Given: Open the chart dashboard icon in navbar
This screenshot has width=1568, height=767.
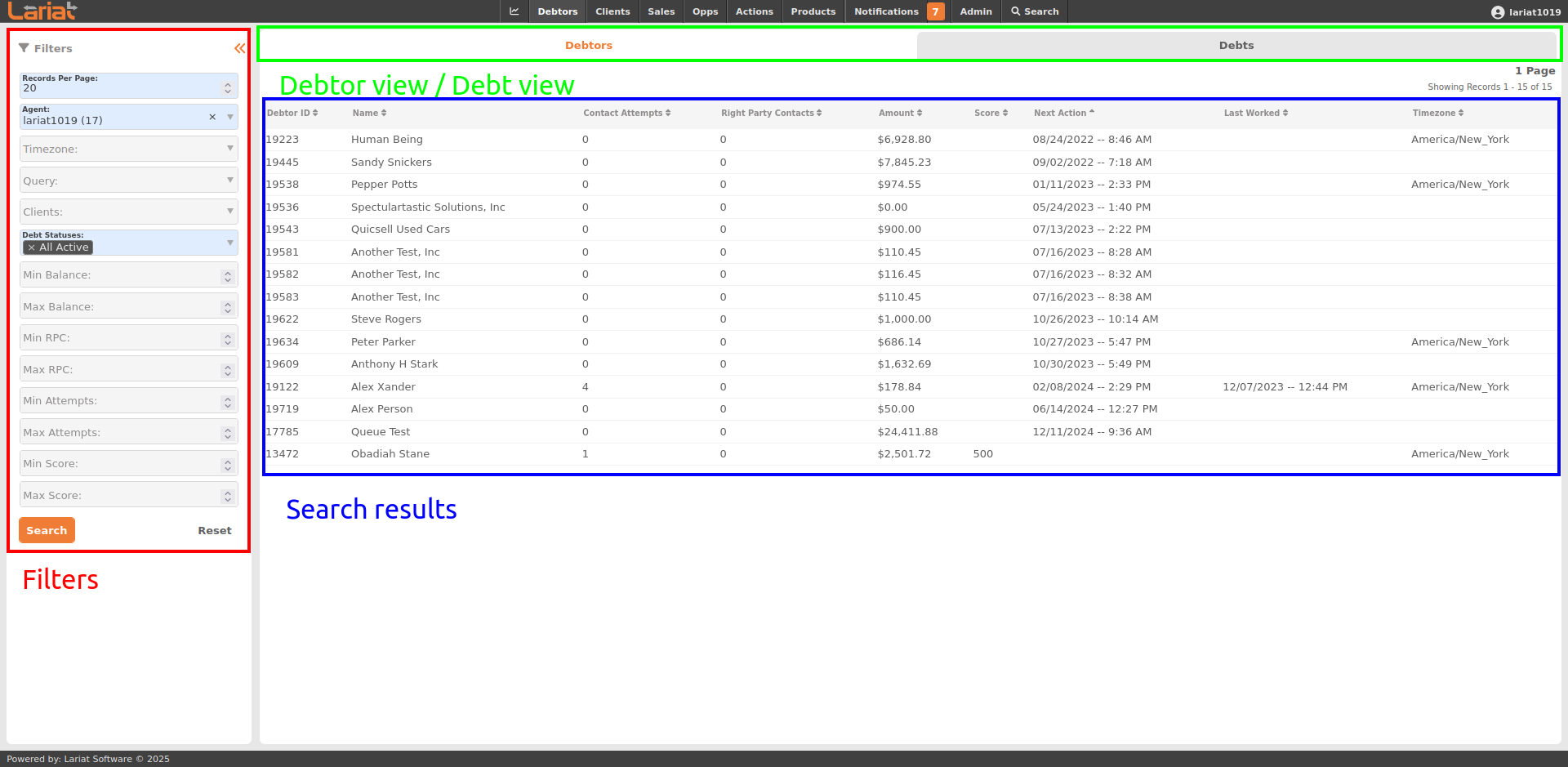Looking at the screenshot, I should 514,11.
